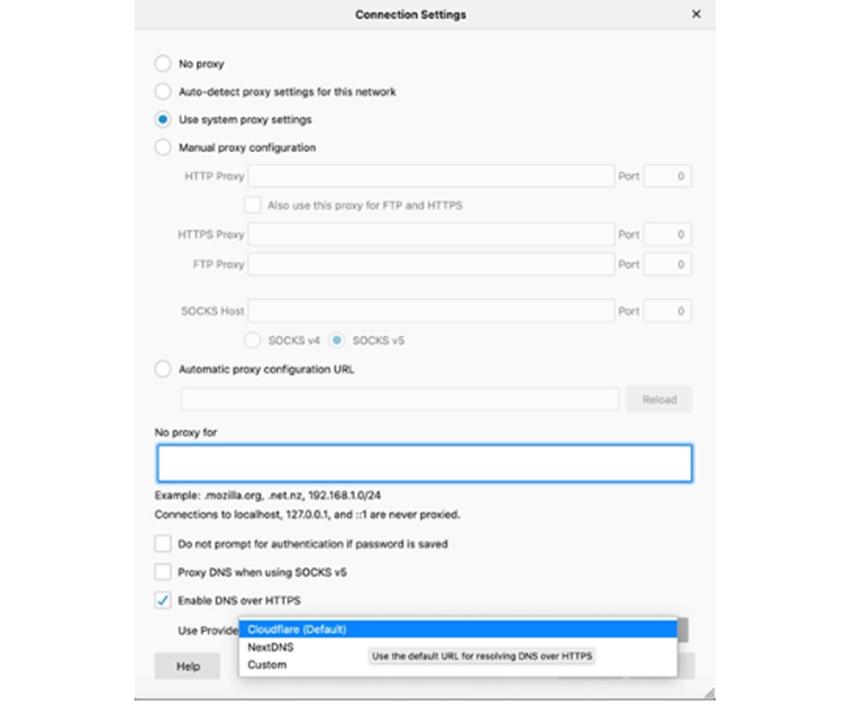Enable Manual proxy configuration
Image resolution: width=847 pixels, height=705 pixels.
tap(162, 147)
